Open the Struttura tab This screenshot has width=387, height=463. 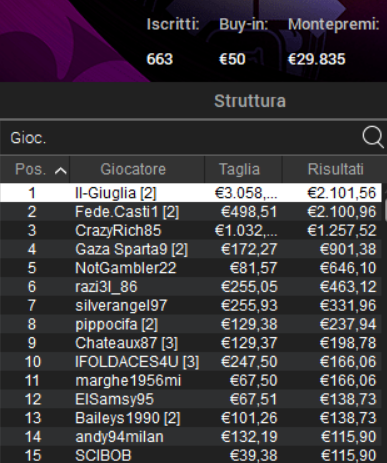coord(250,101)
